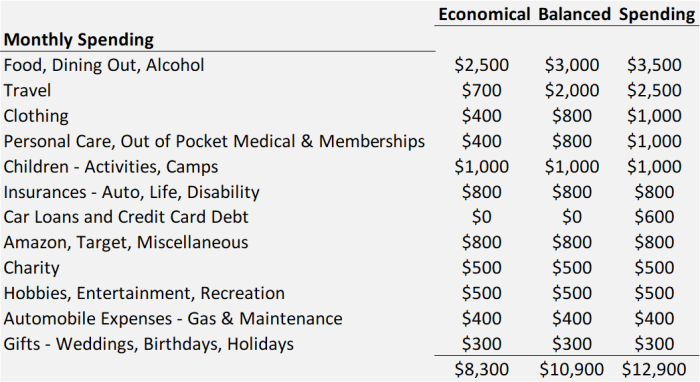The image size is (700, 382).
Task: Select the $600 Car Loans Spending cell
Action: (654, 217)
